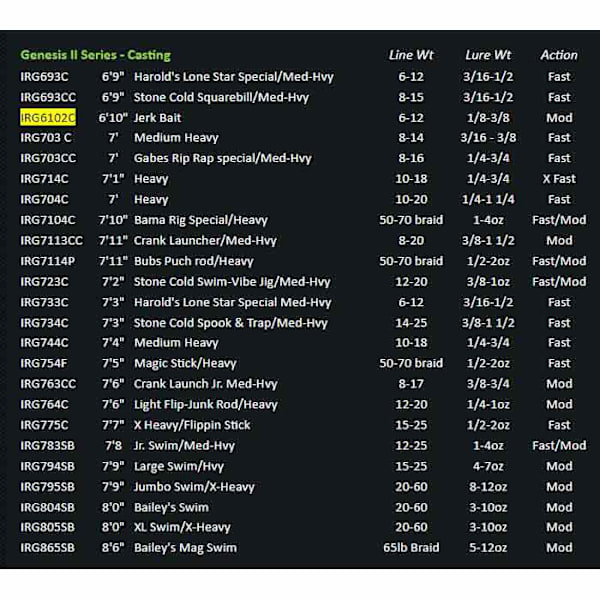The width and height of the screenshot is (600, 600).
Task: Click model code IRG804SB
Action: tap(48, 507)
